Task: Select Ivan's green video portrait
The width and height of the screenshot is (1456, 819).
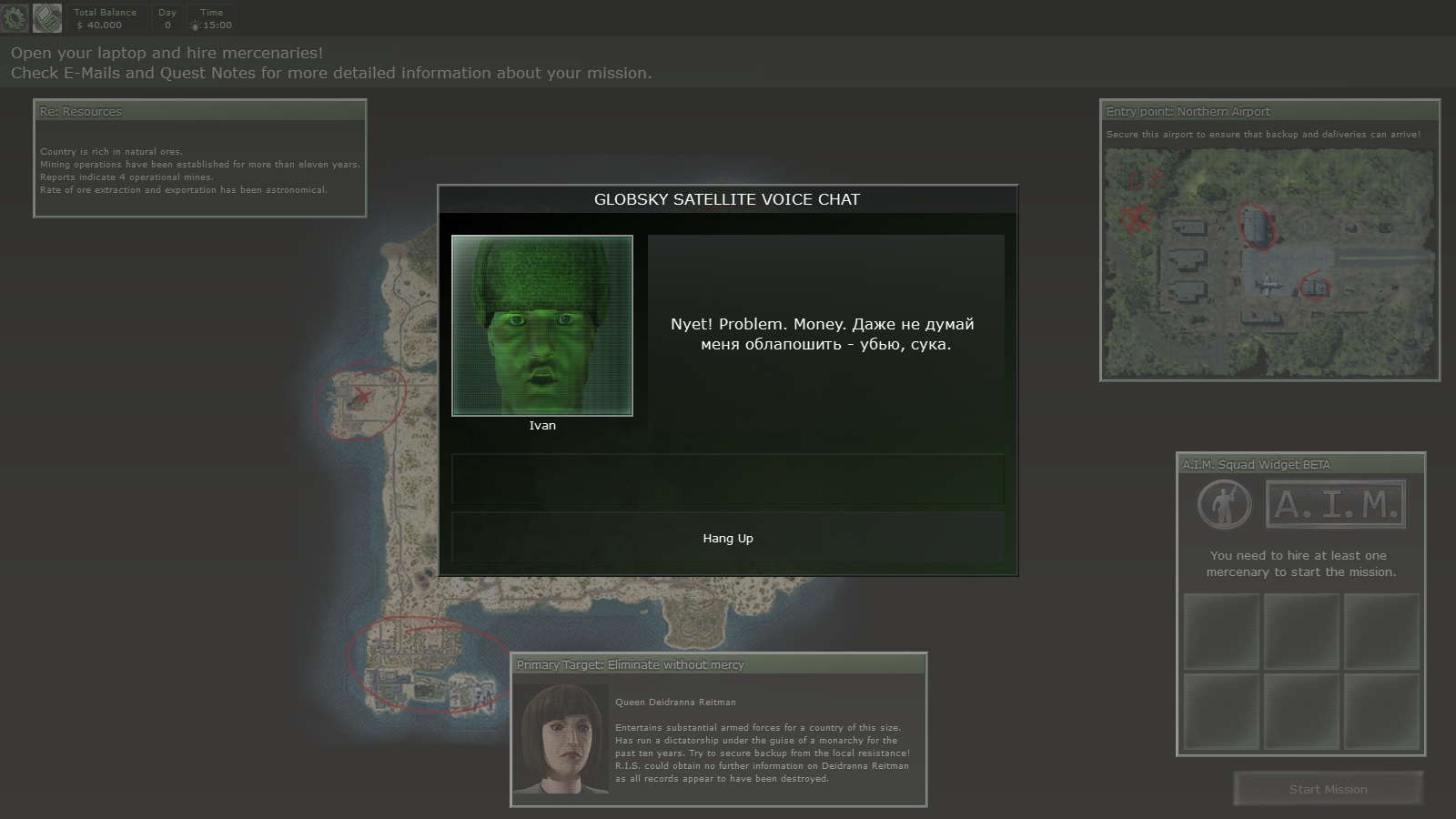Action: pyautogui.click(x=542, y=326)
